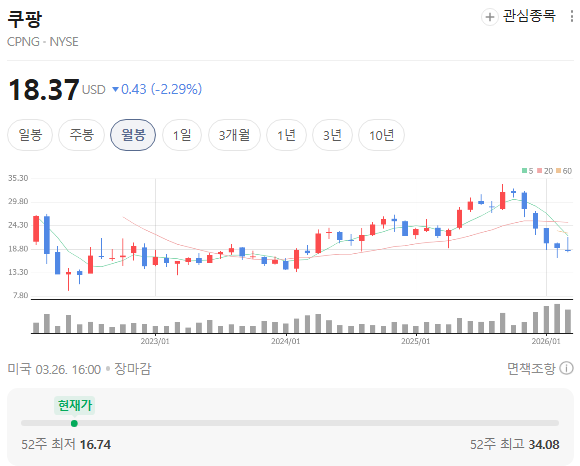Open the three-dot more options menu
The image size is (580, 466).
[x=571, y=17]
